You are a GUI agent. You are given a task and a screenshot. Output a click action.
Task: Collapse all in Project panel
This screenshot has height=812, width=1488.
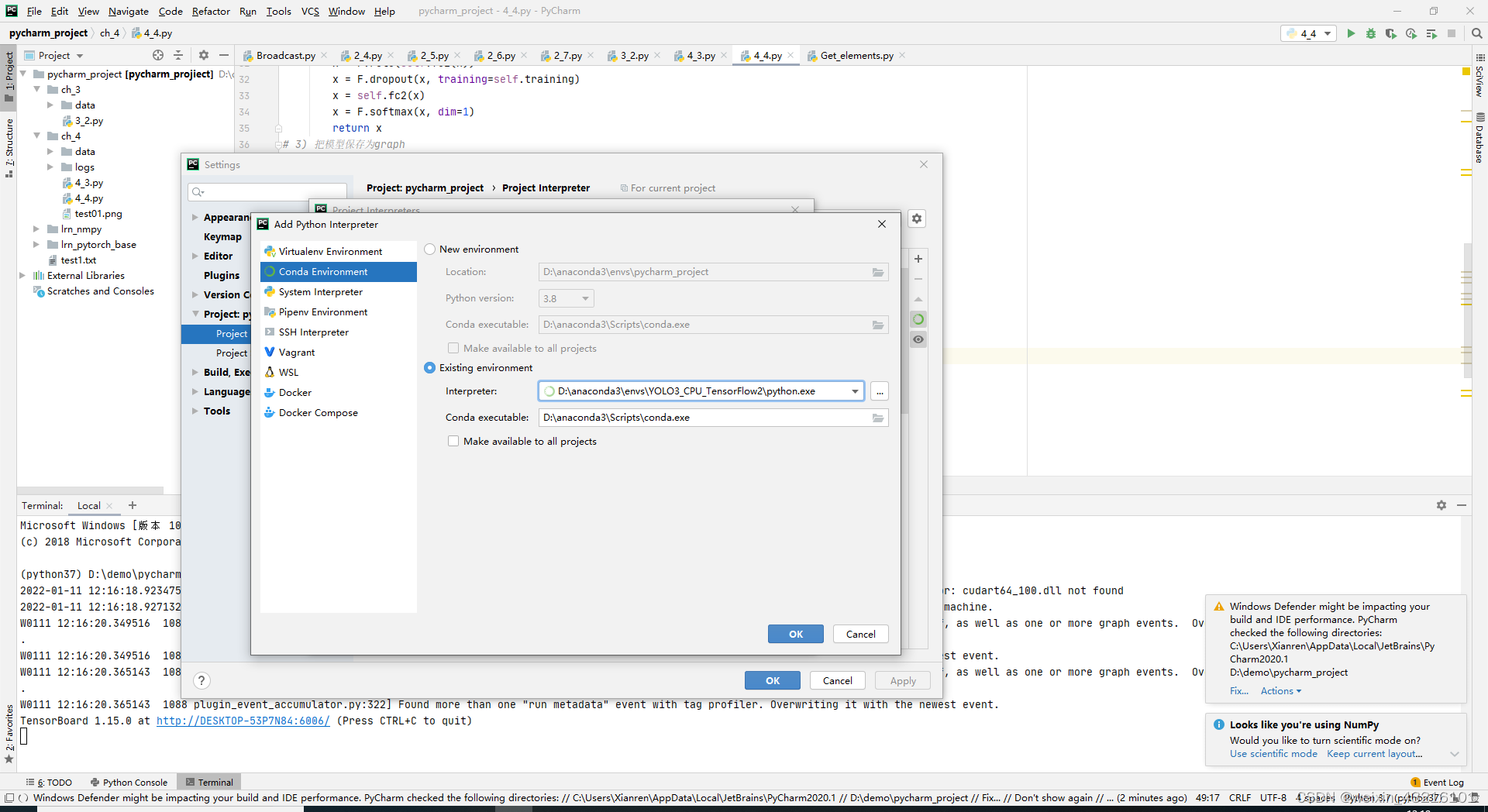(x=178, y=55)
